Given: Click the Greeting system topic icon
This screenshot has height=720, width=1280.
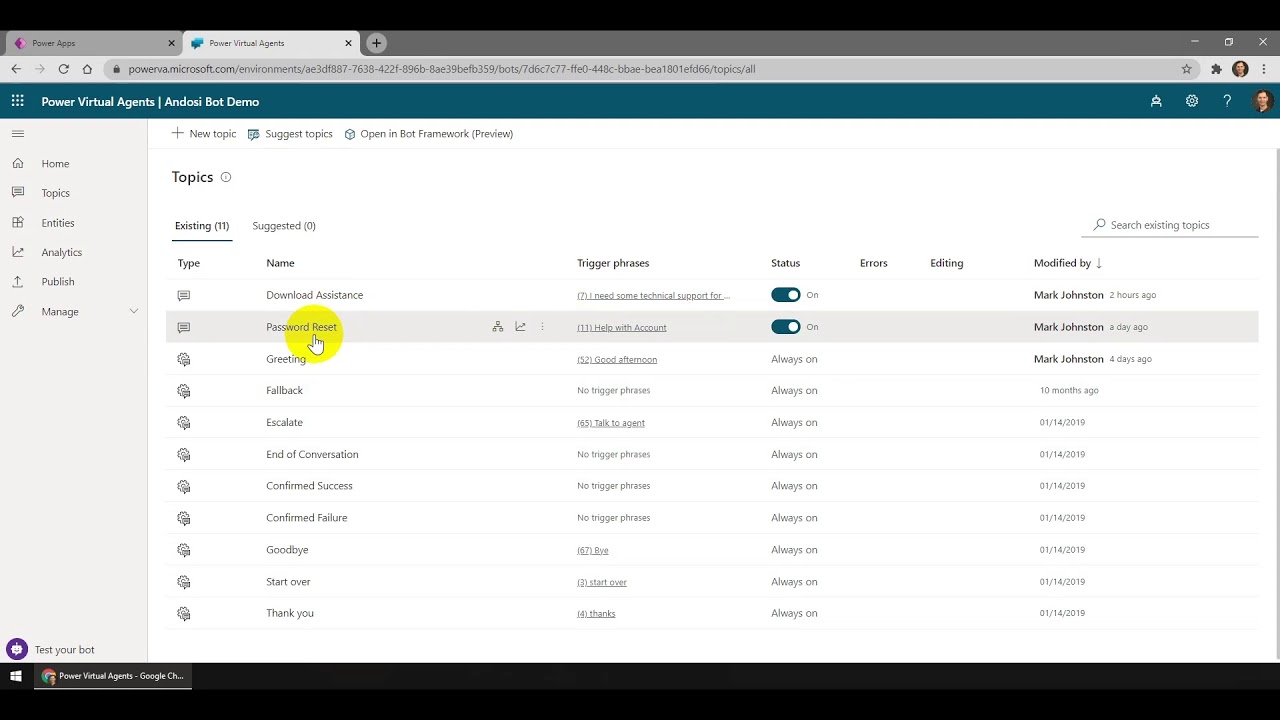Looking at the screenshot, I should coord(183,359).
